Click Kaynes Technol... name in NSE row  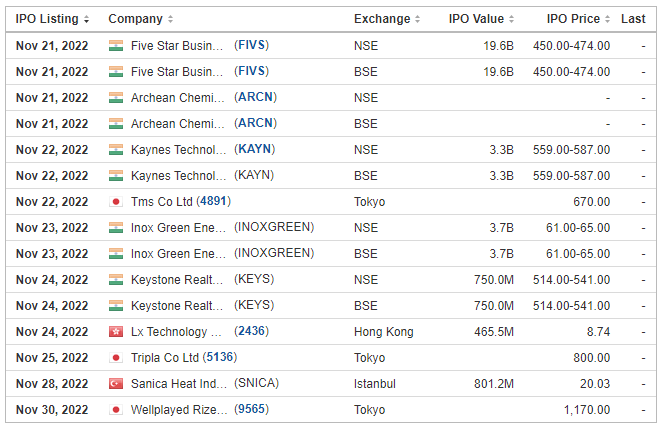[179, 150]
